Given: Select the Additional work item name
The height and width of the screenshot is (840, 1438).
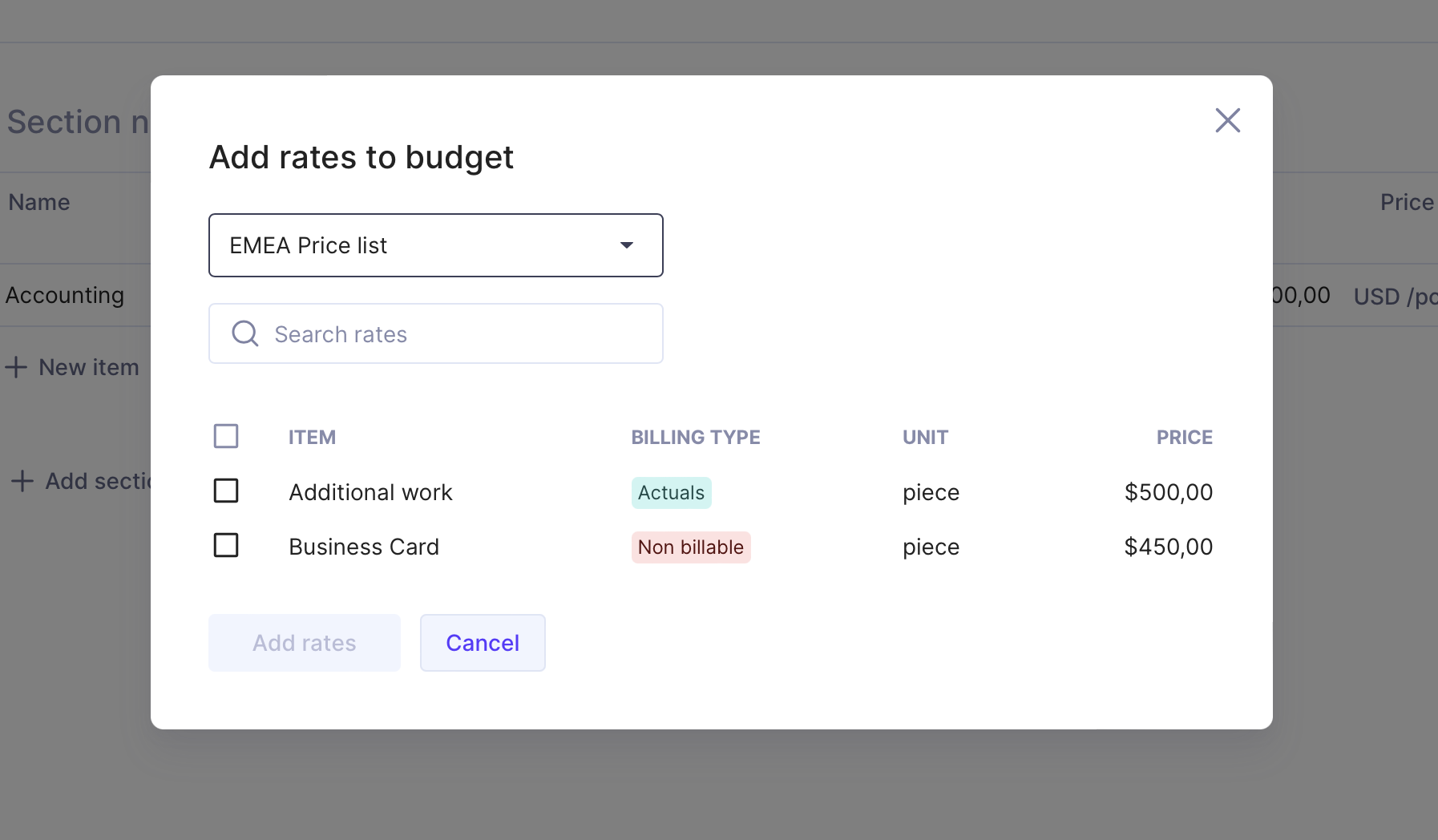Looking at the screenshot, I should click(370, 492).
